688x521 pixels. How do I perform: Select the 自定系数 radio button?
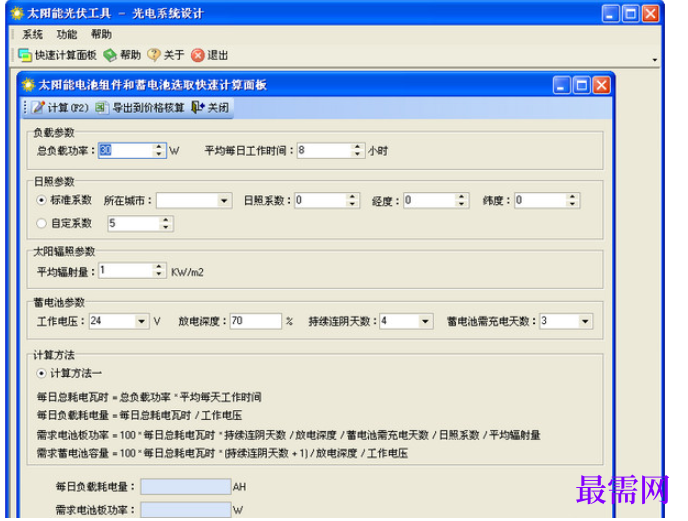tap(41, 223)
